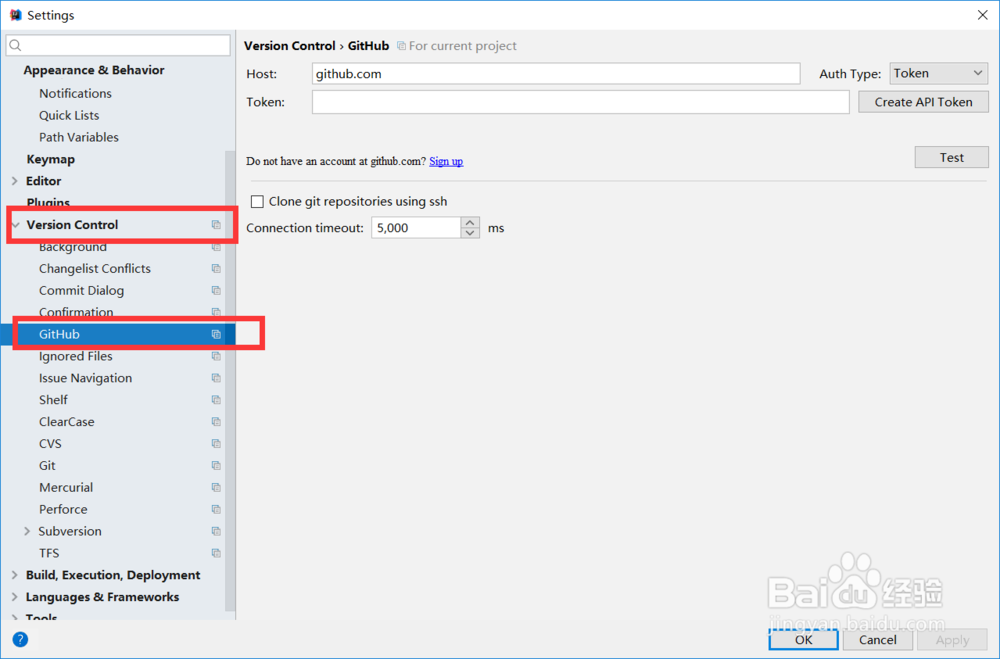Screen dimensions: 1000x659
Task: Click the Sign up link
Action: click(446, 161)
